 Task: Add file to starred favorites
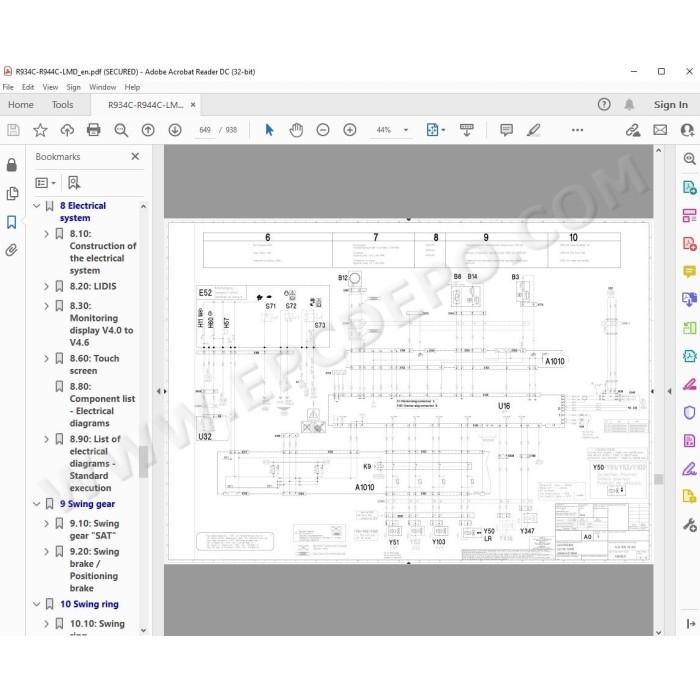coord(40,130)
